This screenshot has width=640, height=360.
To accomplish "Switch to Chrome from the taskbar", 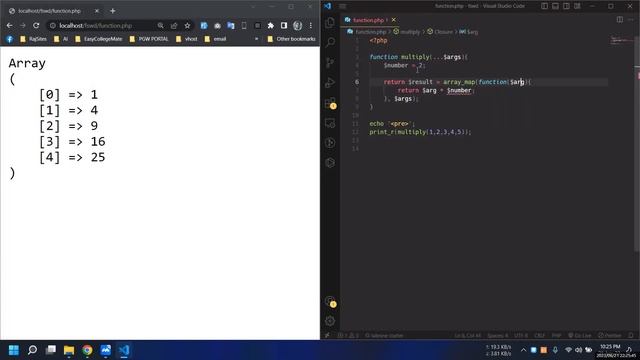I will (87, 350).
